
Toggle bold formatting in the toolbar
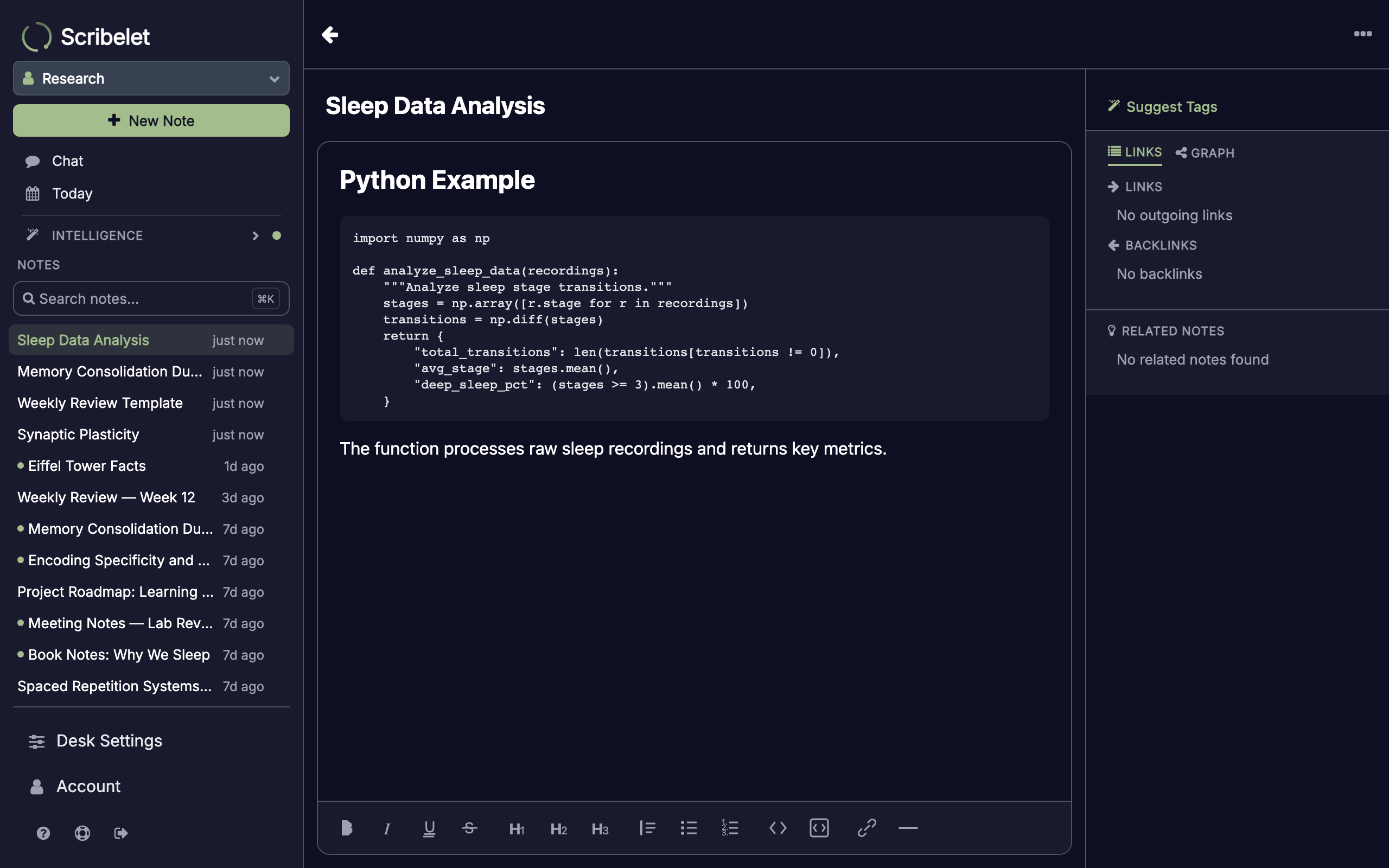pos(346,828)
